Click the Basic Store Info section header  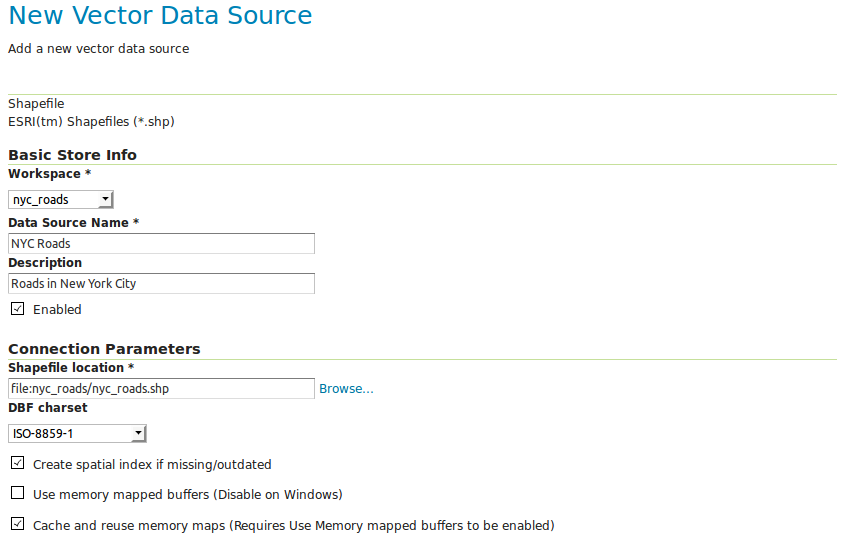tap(72, 155)
